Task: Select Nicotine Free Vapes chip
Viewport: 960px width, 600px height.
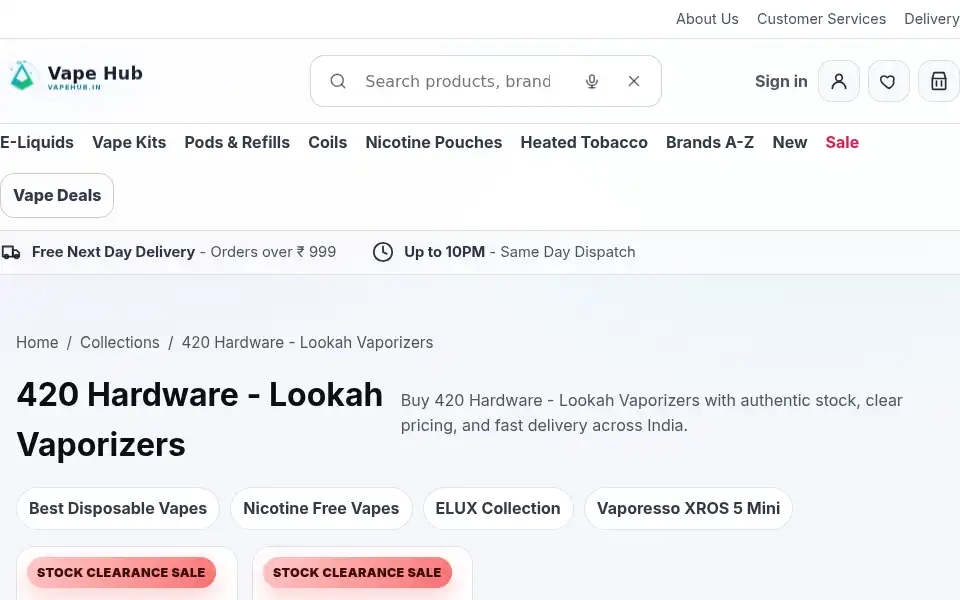Action: tap(321, 508)
